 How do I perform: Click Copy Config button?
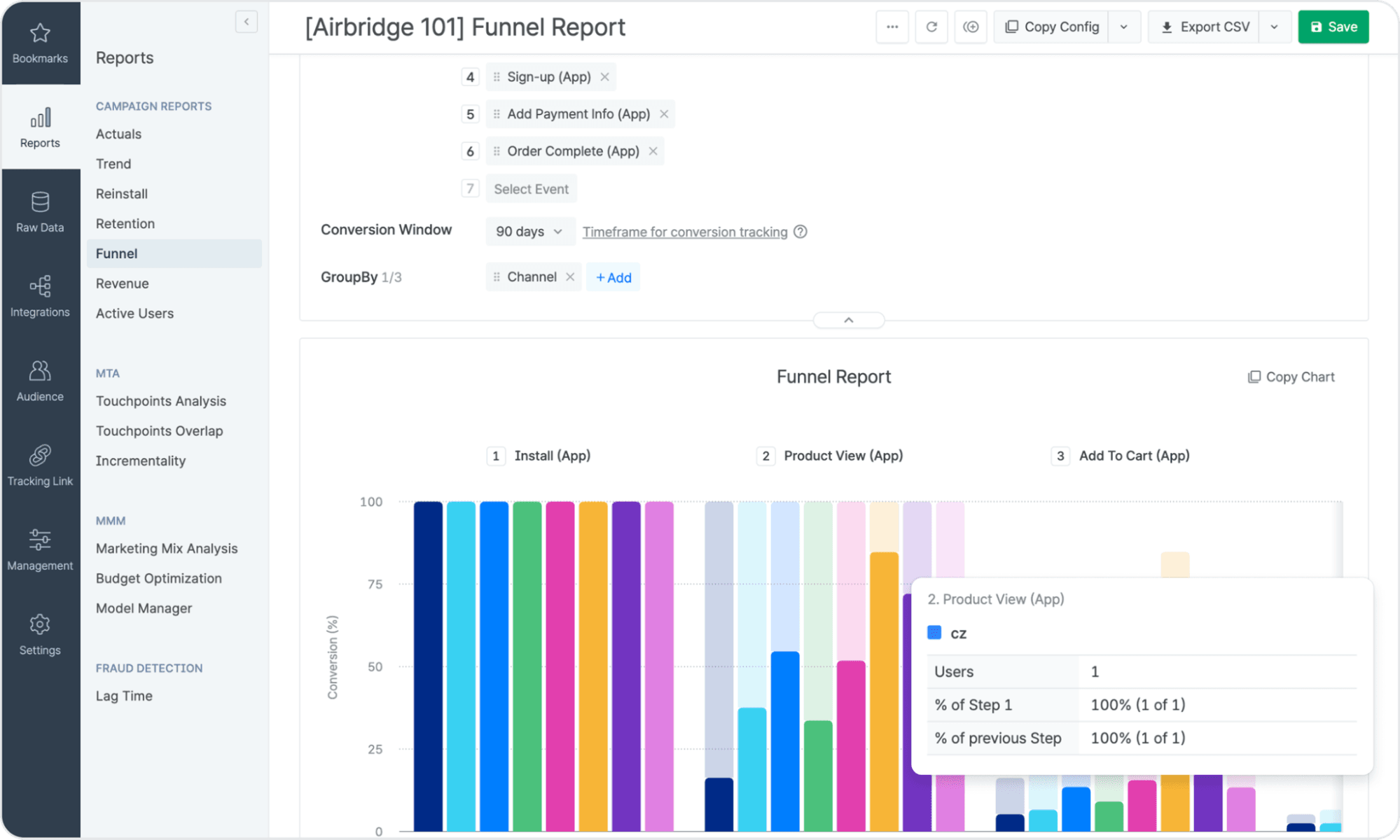[x=1053, y=26]
